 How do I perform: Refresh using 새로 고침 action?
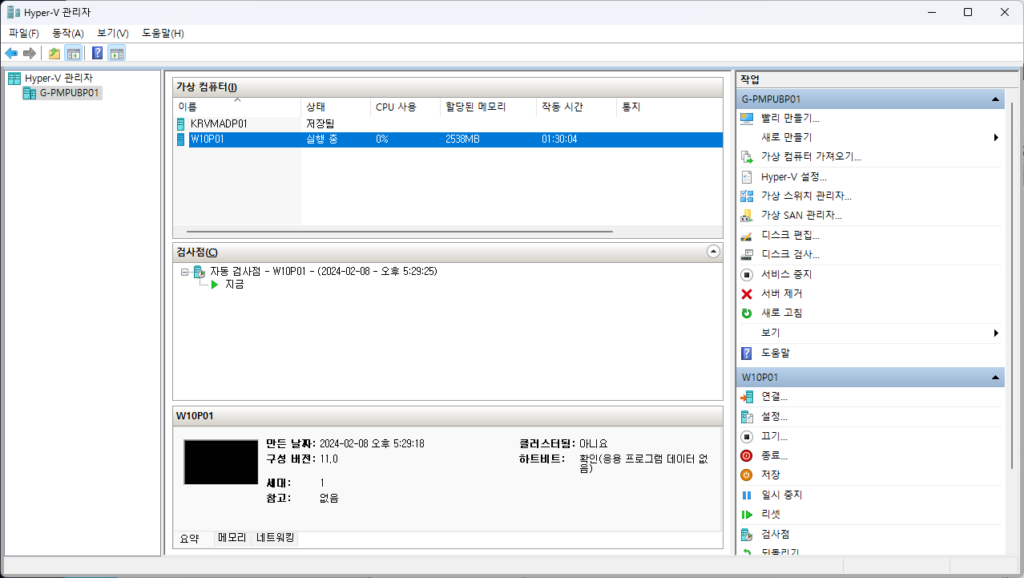[x=782, y=313]
